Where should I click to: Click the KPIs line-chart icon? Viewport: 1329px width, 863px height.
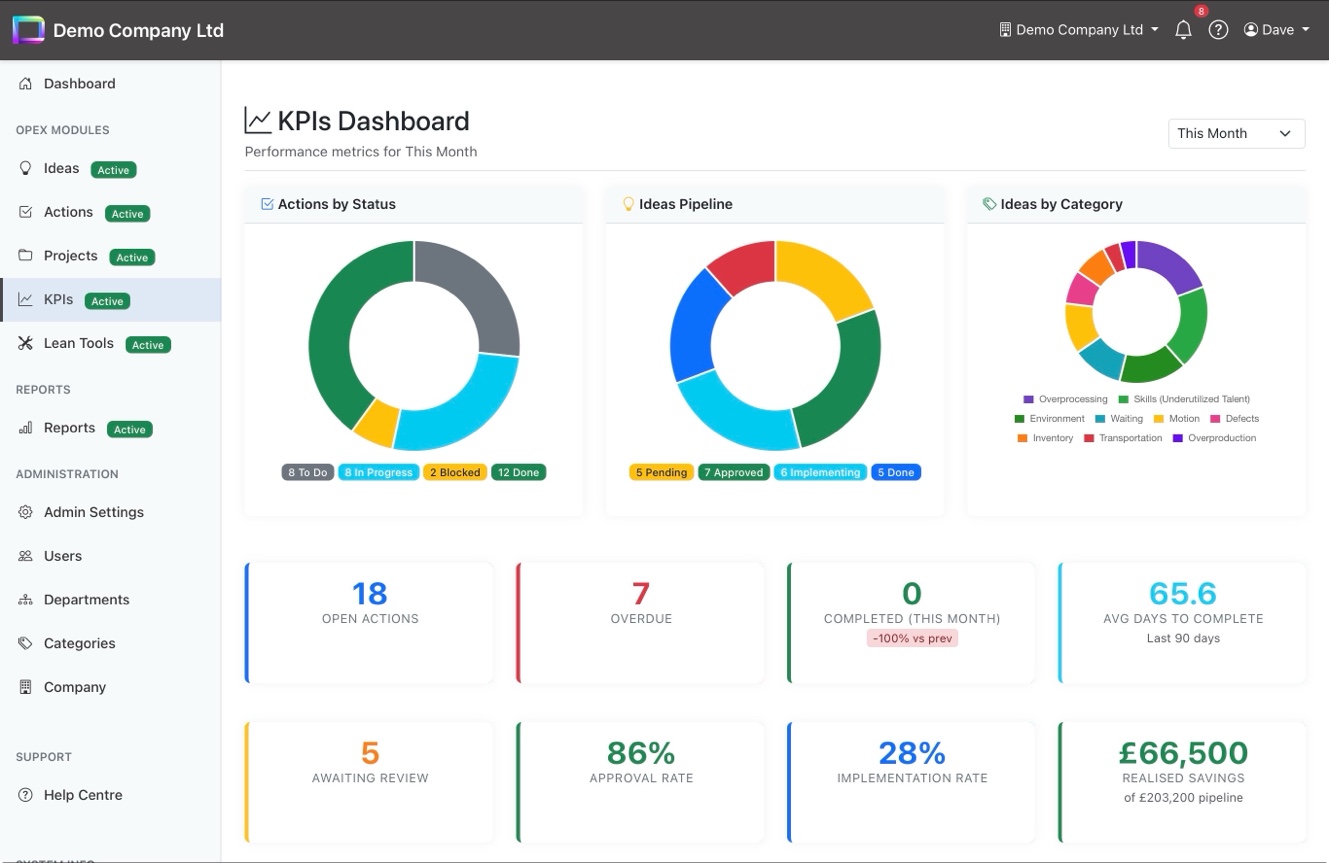25,300
